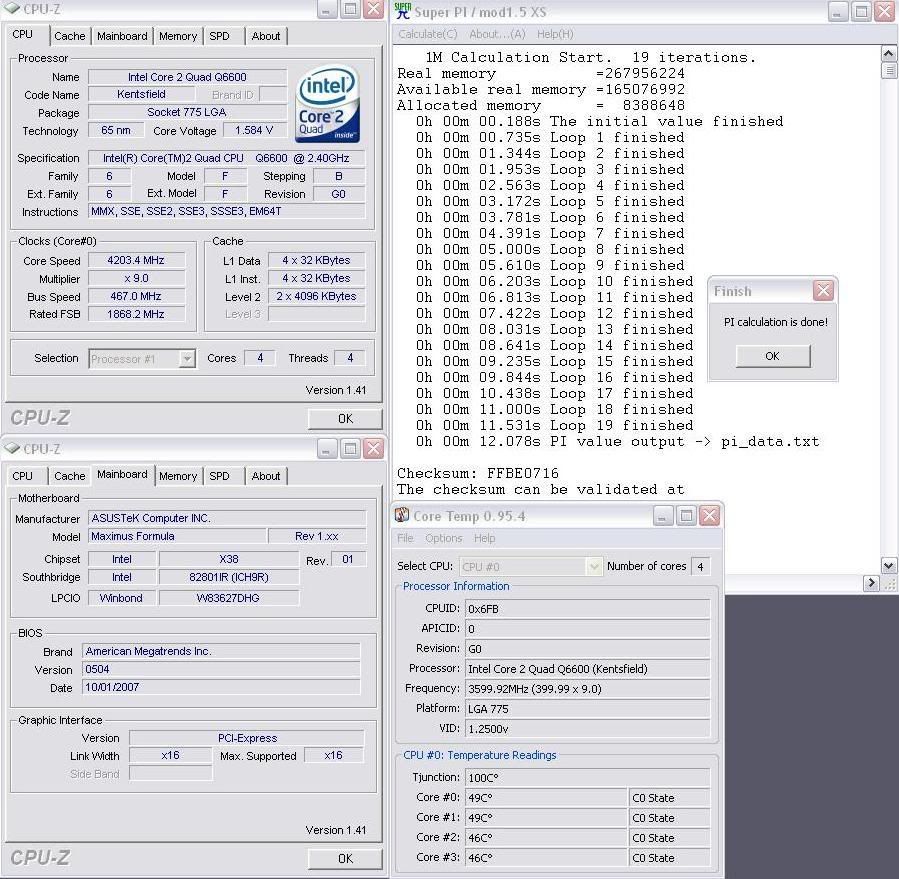Click the Super PI resize grip

tap(889, 584)
